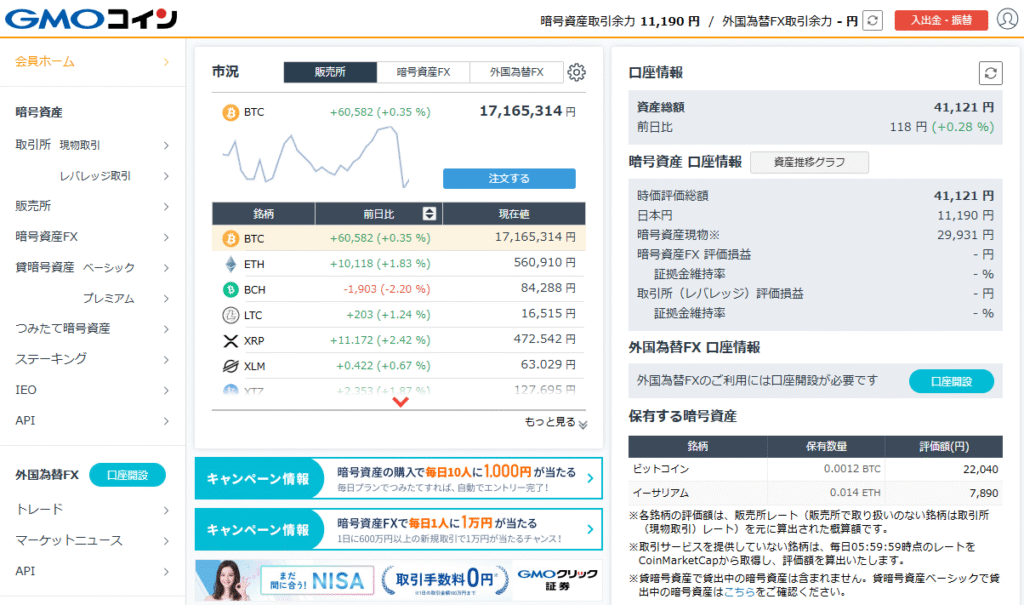Image resolution: width=1024 pixels, height=605 pixels.
Task: Click the Ethereum icon in price table
Action: (230, 264)
